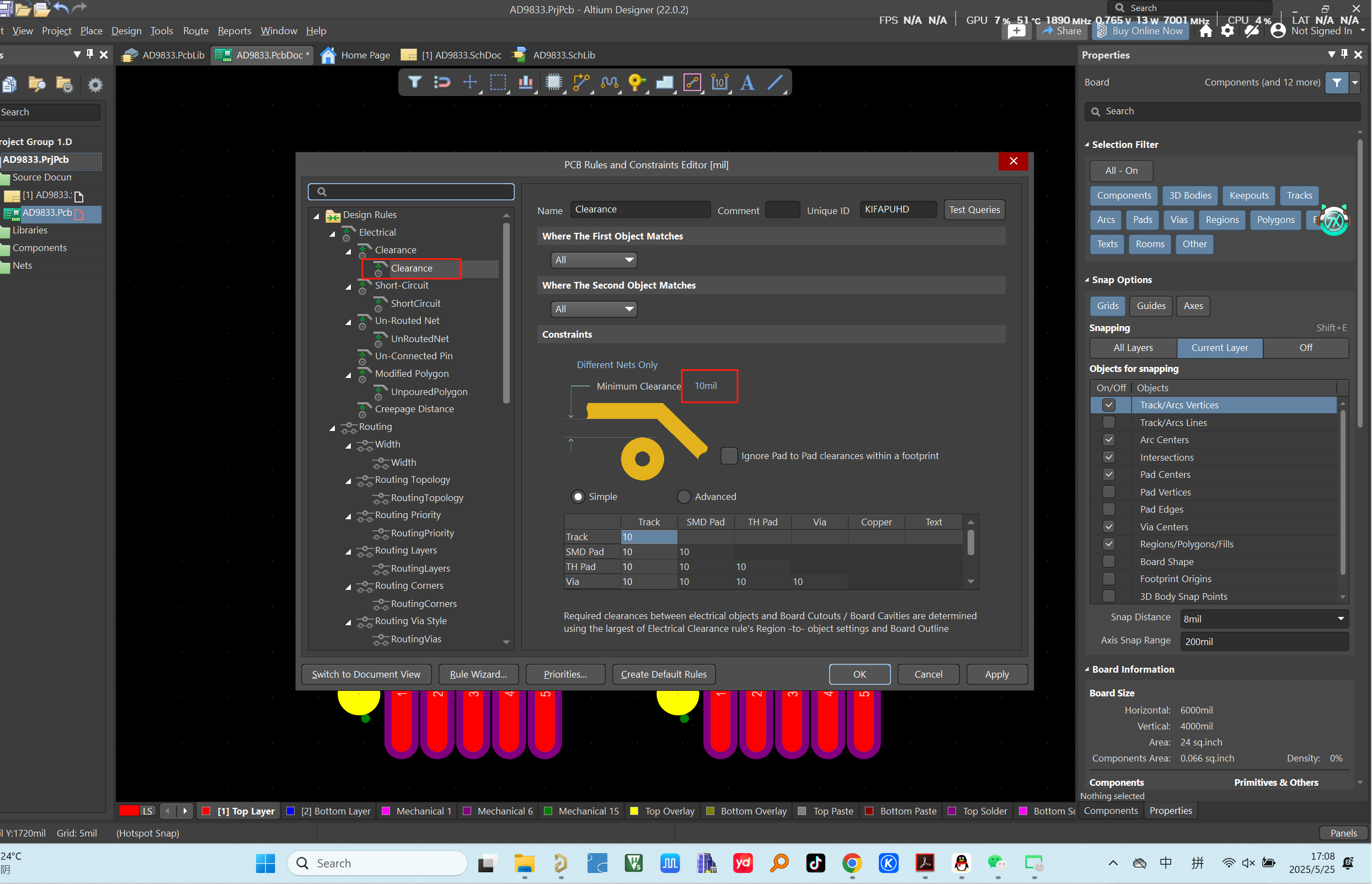Open the First Object Matches dropdown
This screenshot has width=1372, height=884.
pos(594,260)
